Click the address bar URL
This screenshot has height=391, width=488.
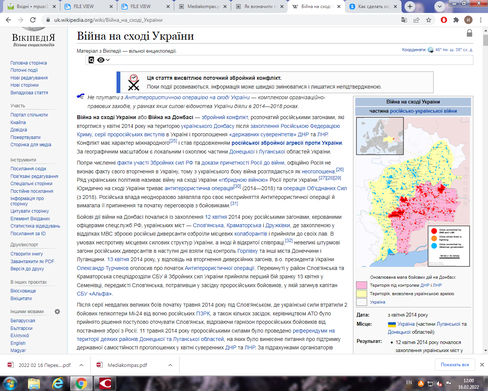(108, 20)
